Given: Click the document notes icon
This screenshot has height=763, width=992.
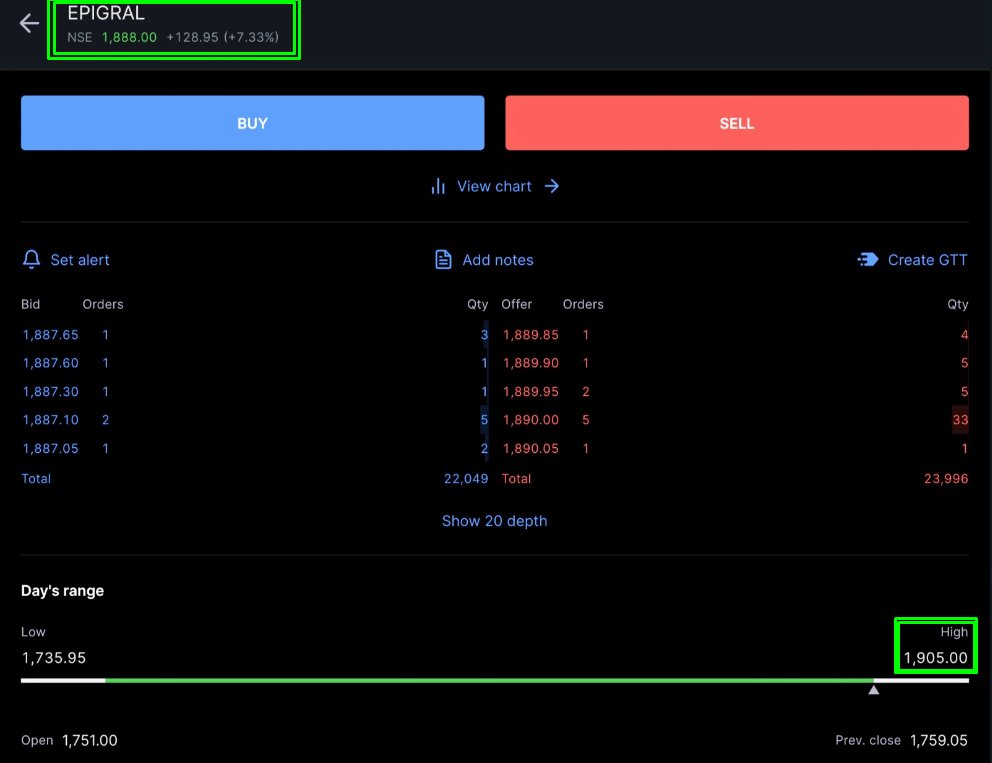Looking at the screenshot, I should [x=443, y=259].
